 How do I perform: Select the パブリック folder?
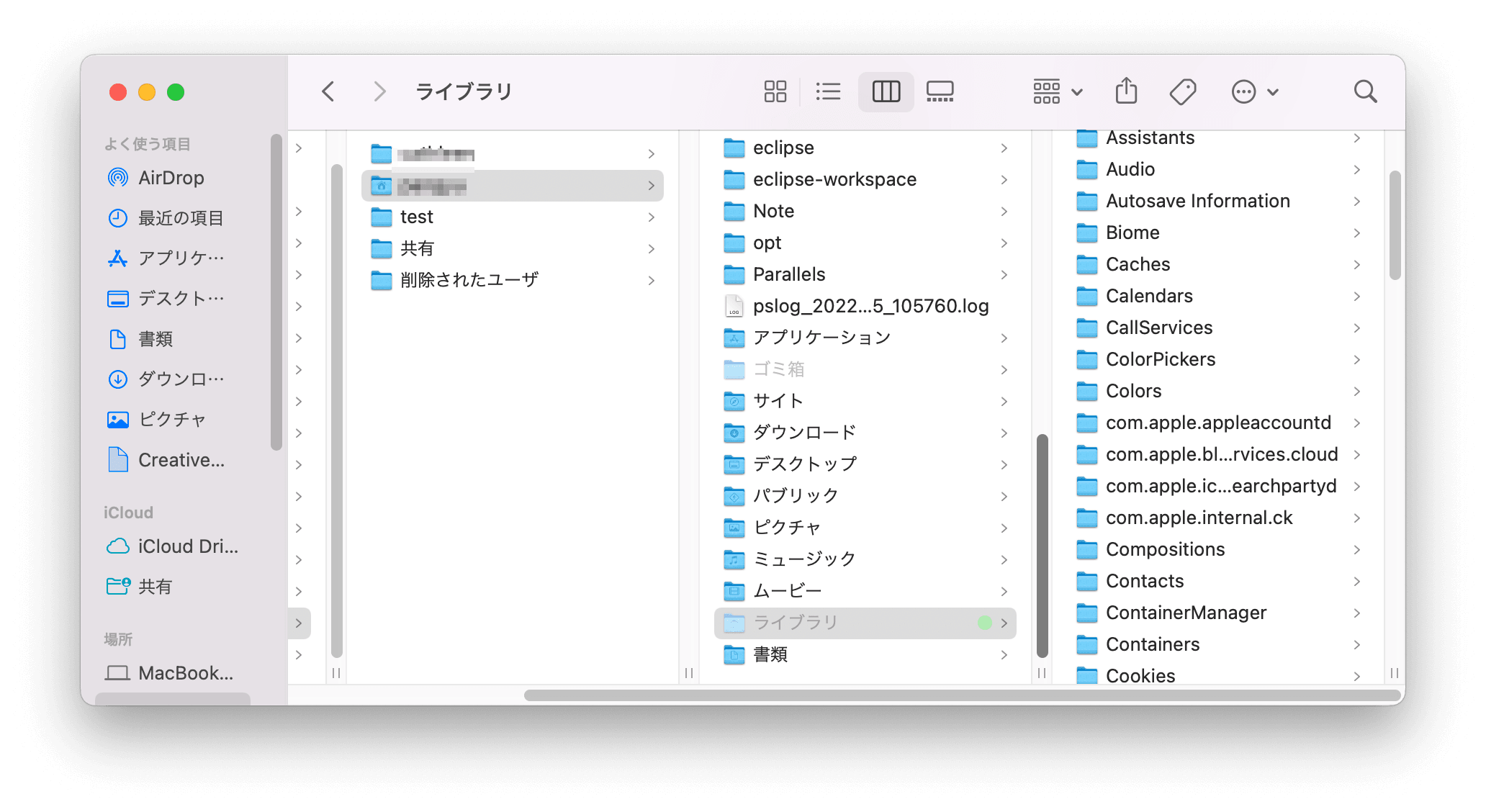coord(865,496)
